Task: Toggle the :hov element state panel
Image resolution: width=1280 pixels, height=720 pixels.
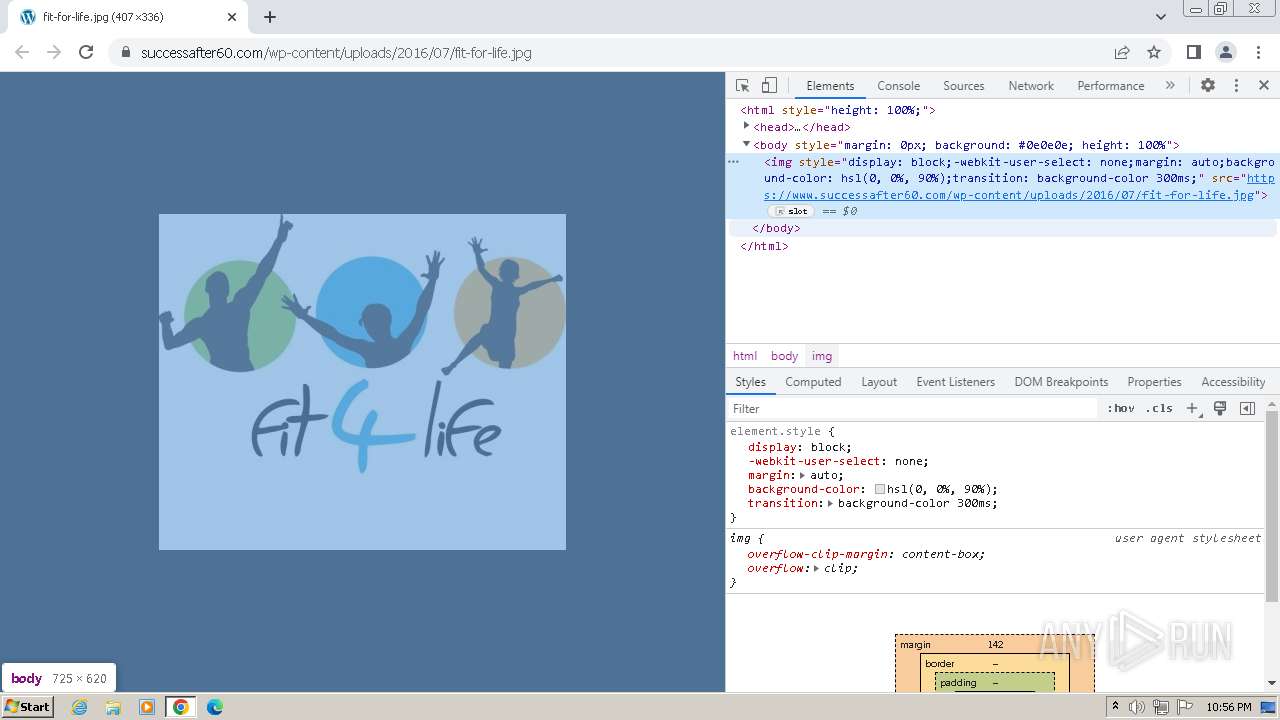Action: coord(1121,408)
